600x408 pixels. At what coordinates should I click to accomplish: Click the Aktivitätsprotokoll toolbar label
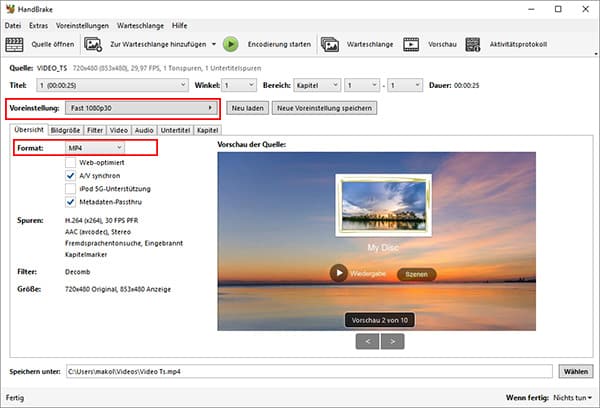pyautogui.click(x=518, y=44)
